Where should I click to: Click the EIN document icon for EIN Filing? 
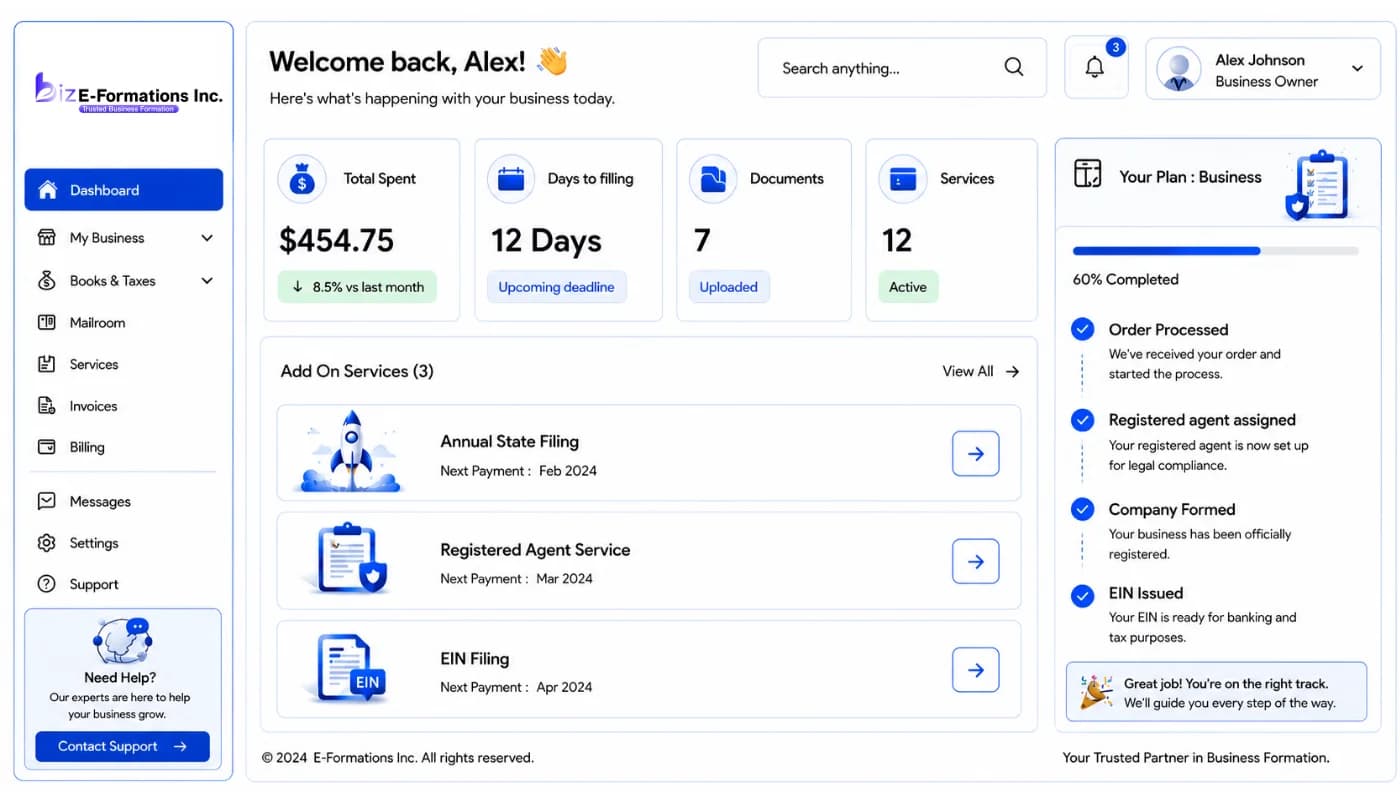pos(349,668)
